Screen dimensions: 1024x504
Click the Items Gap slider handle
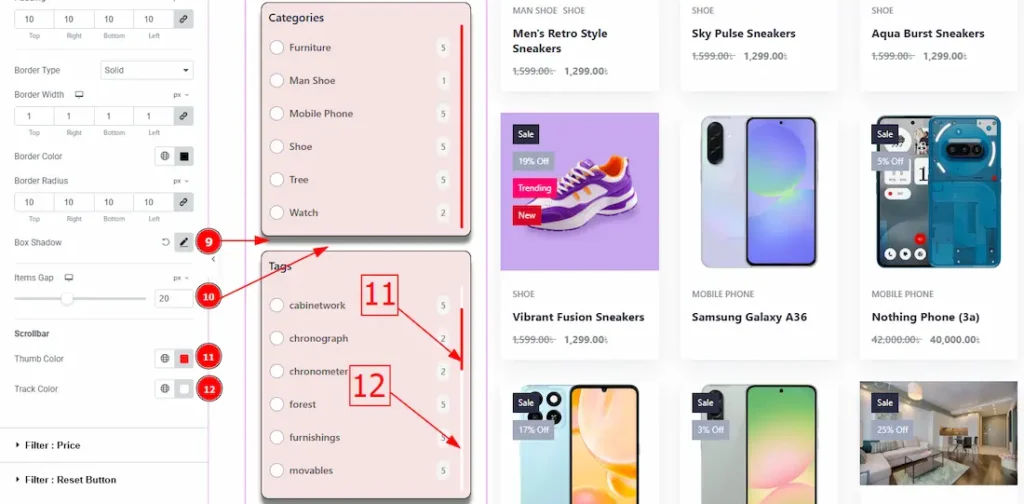coord(67,298)
